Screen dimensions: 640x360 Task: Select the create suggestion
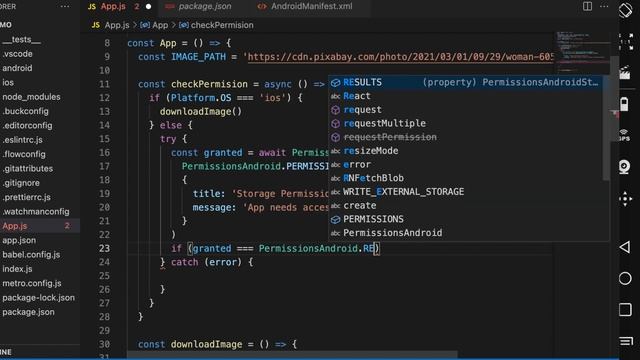coord(465,205)
